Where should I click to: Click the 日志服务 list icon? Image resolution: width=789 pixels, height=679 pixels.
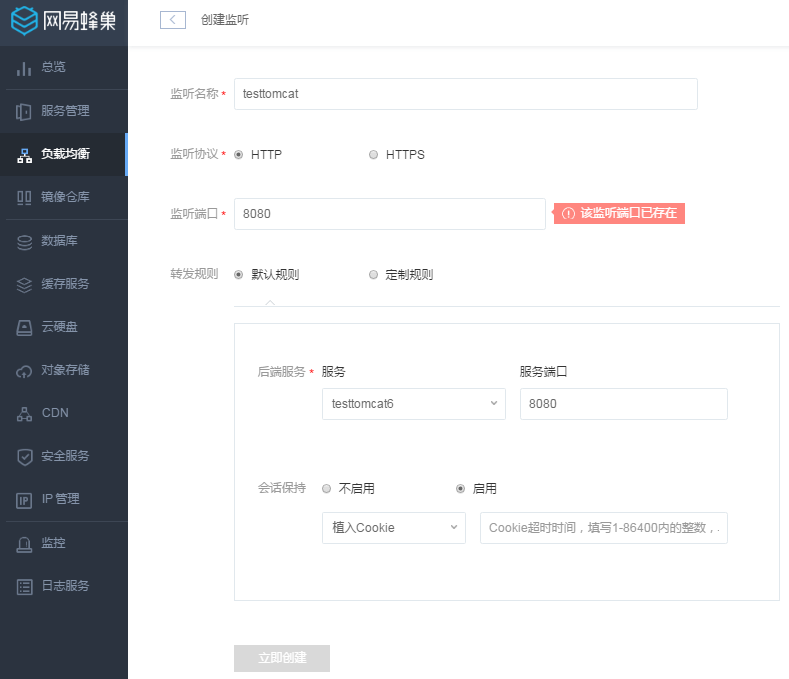point(24,587)
